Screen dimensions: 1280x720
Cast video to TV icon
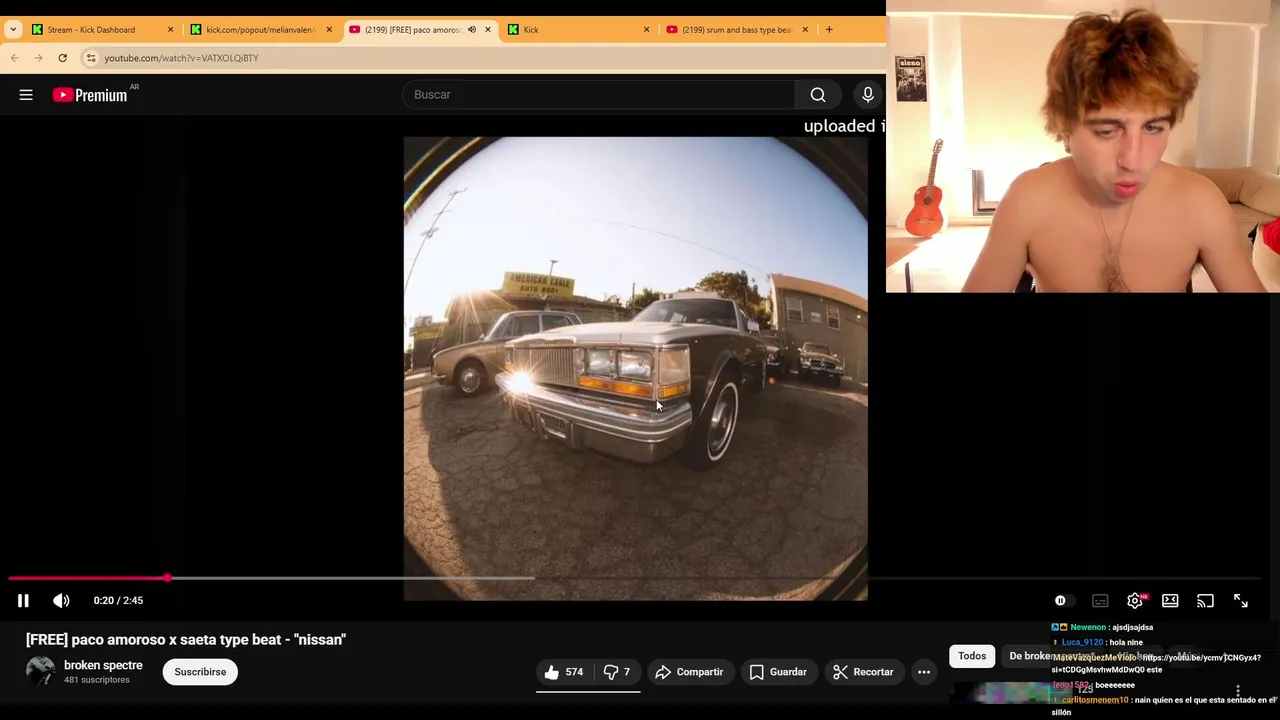[x=1205, y=601]
